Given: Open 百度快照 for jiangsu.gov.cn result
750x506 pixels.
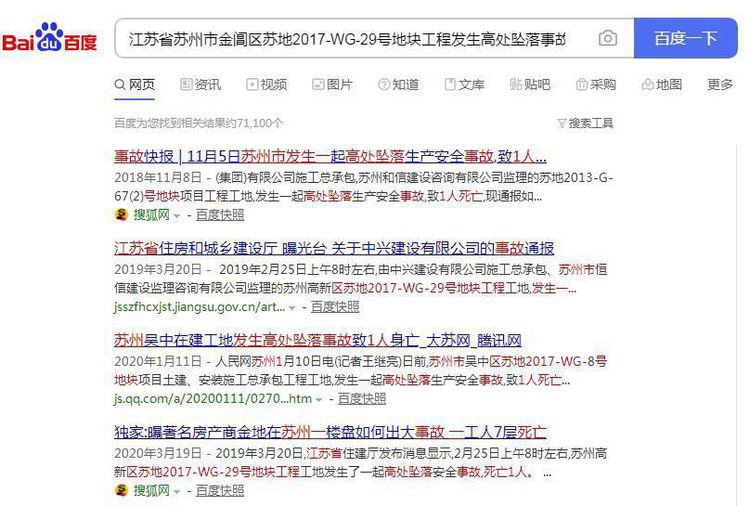Looking at the screenshot, I should coord(335,307).
